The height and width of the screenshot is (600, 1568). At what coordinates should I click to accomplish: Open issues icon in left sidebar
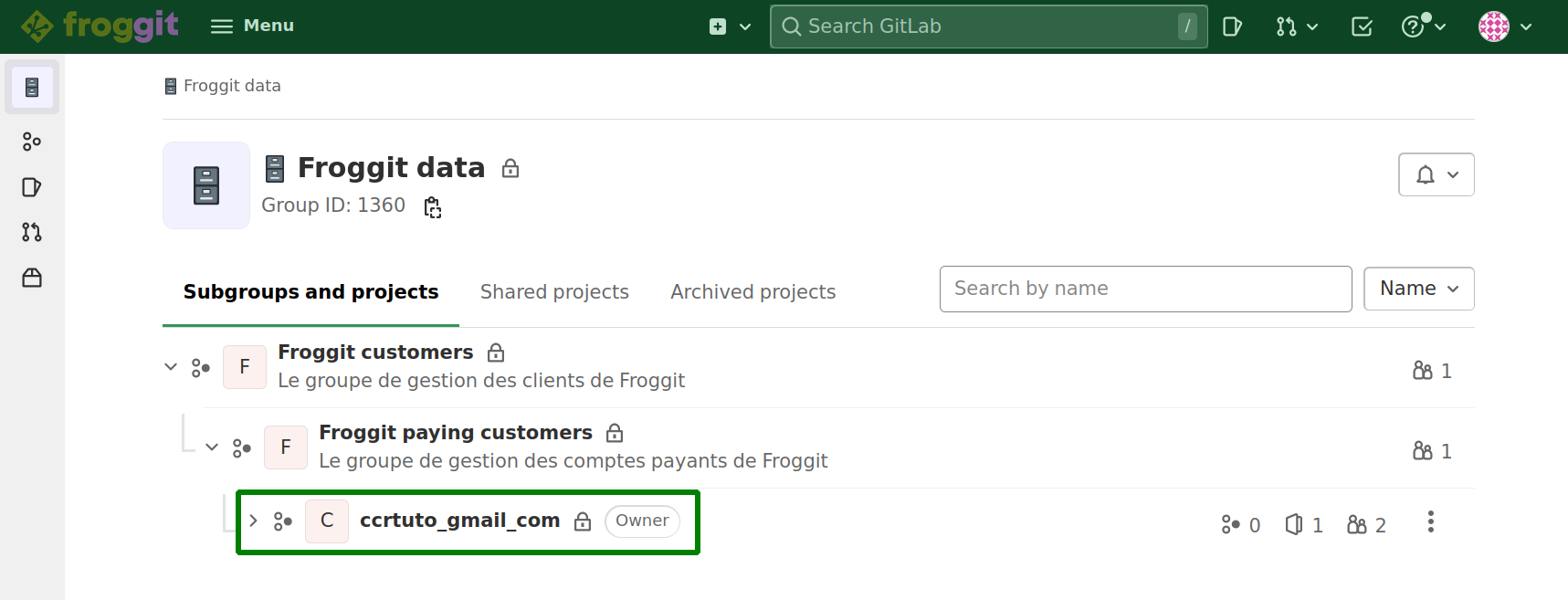click(x=32, y=187)
